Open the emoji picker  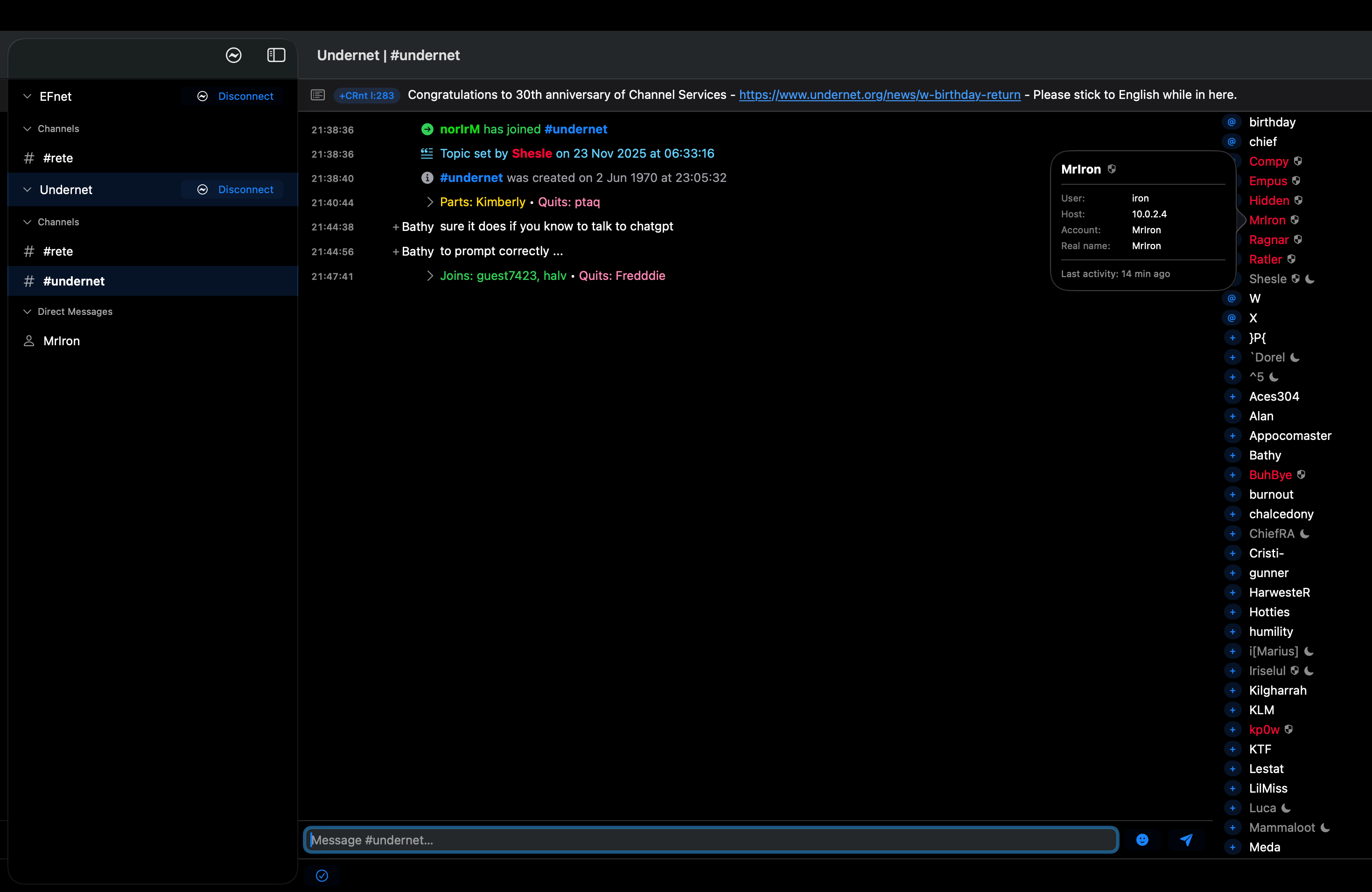tap(1143, 840)
